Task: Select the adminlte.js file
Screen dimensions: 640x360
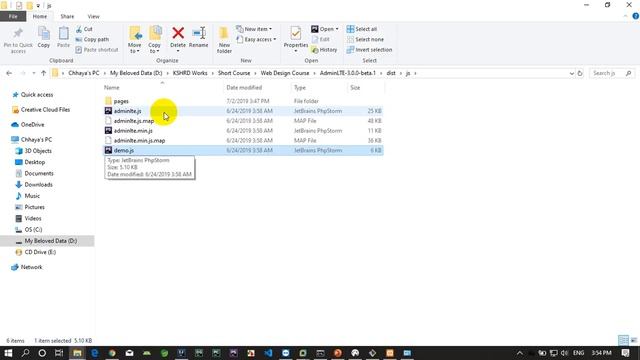Action: (x=243, y=111)
